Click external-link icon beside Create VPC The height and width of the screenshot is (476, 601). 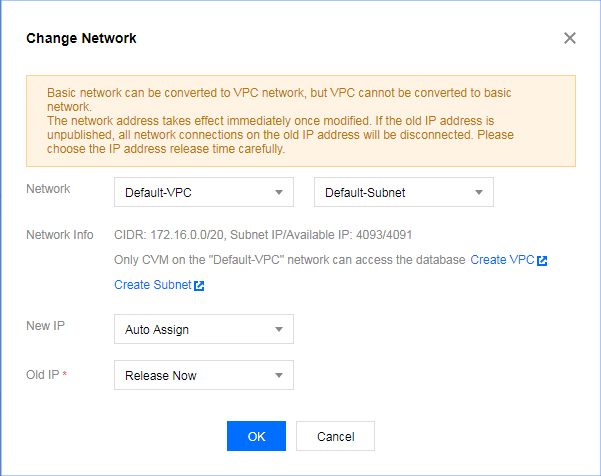click(x=542, y=261)
